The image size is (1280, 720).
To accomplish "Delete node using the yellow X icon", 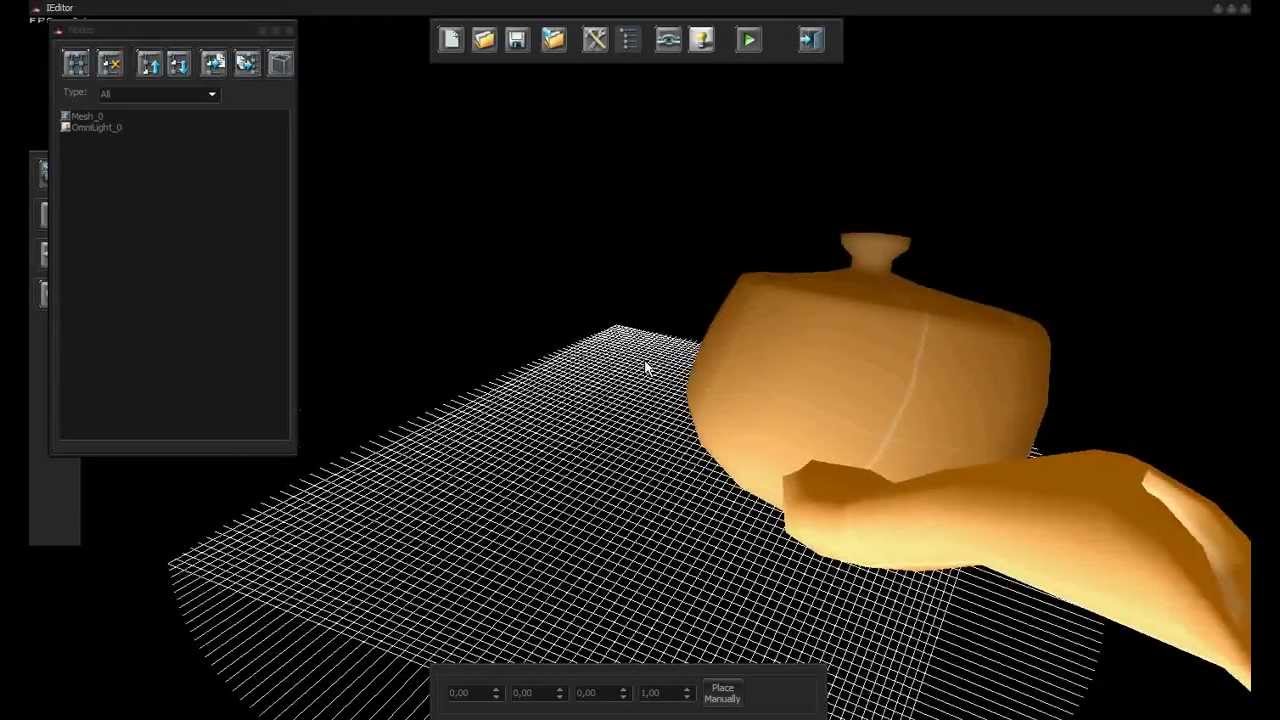I will pos(110,64).
